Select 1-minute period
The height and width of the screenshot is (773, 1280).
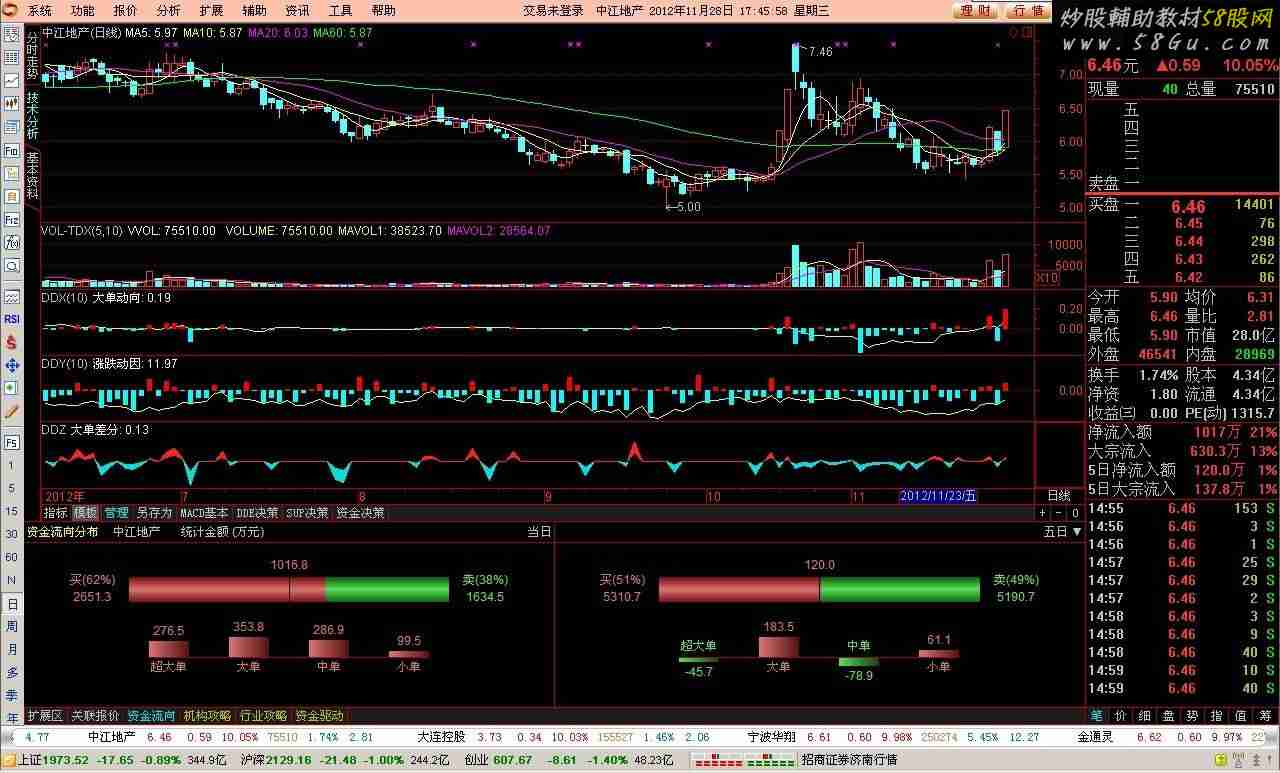coord(12,465)
